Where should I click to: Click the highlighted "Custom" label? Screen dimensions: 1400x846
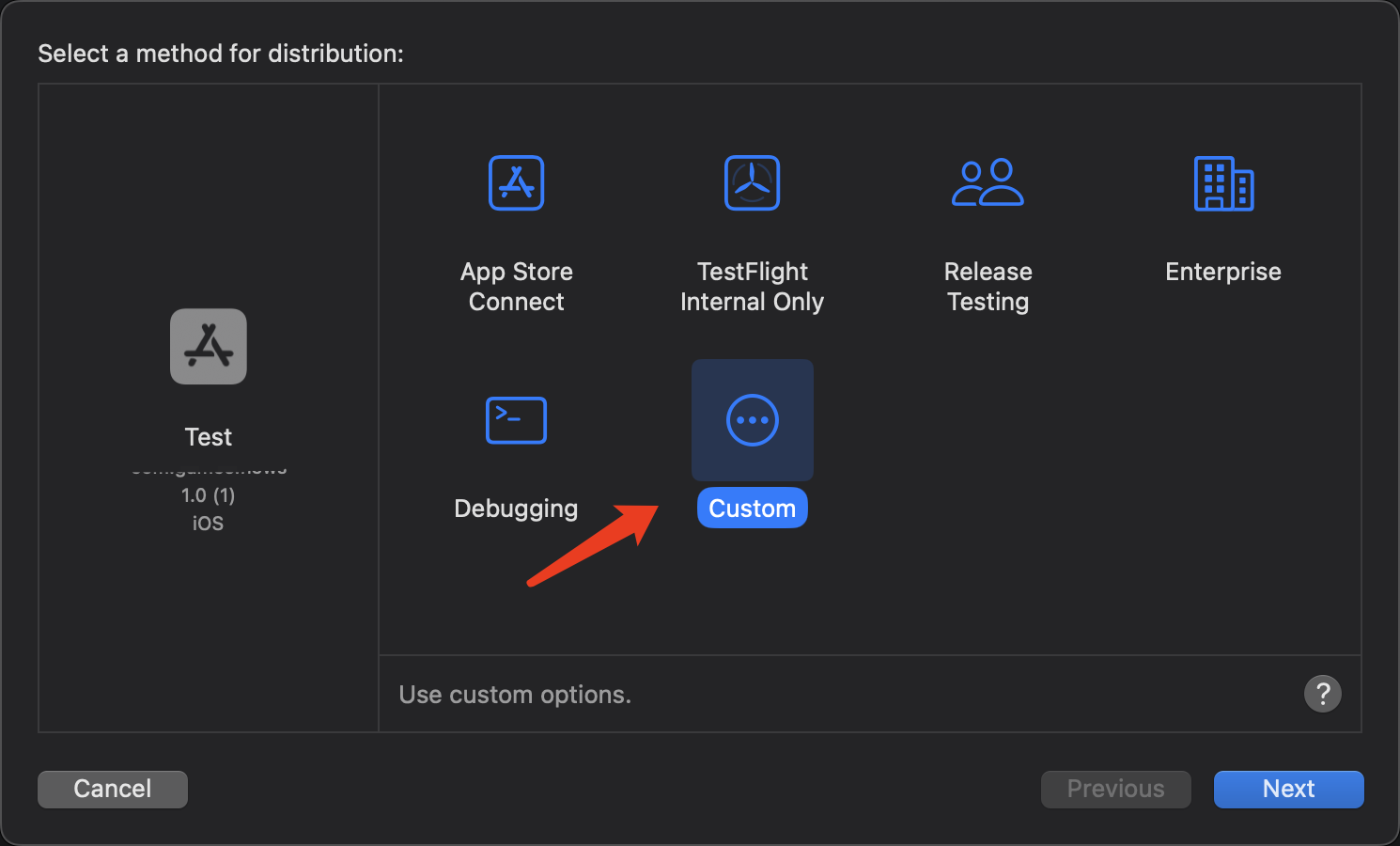coord(752,509)
